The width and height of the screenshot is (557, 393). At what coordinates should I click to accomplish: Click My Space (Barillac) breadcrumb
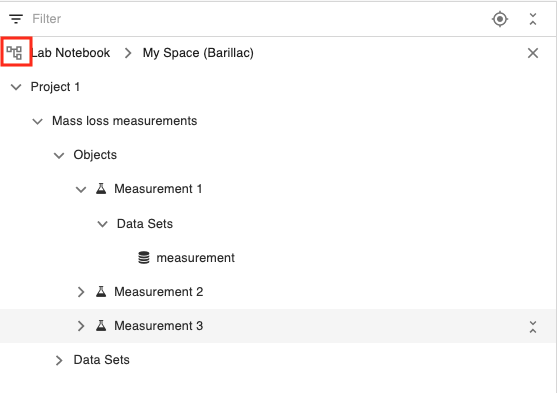[198, 53]
